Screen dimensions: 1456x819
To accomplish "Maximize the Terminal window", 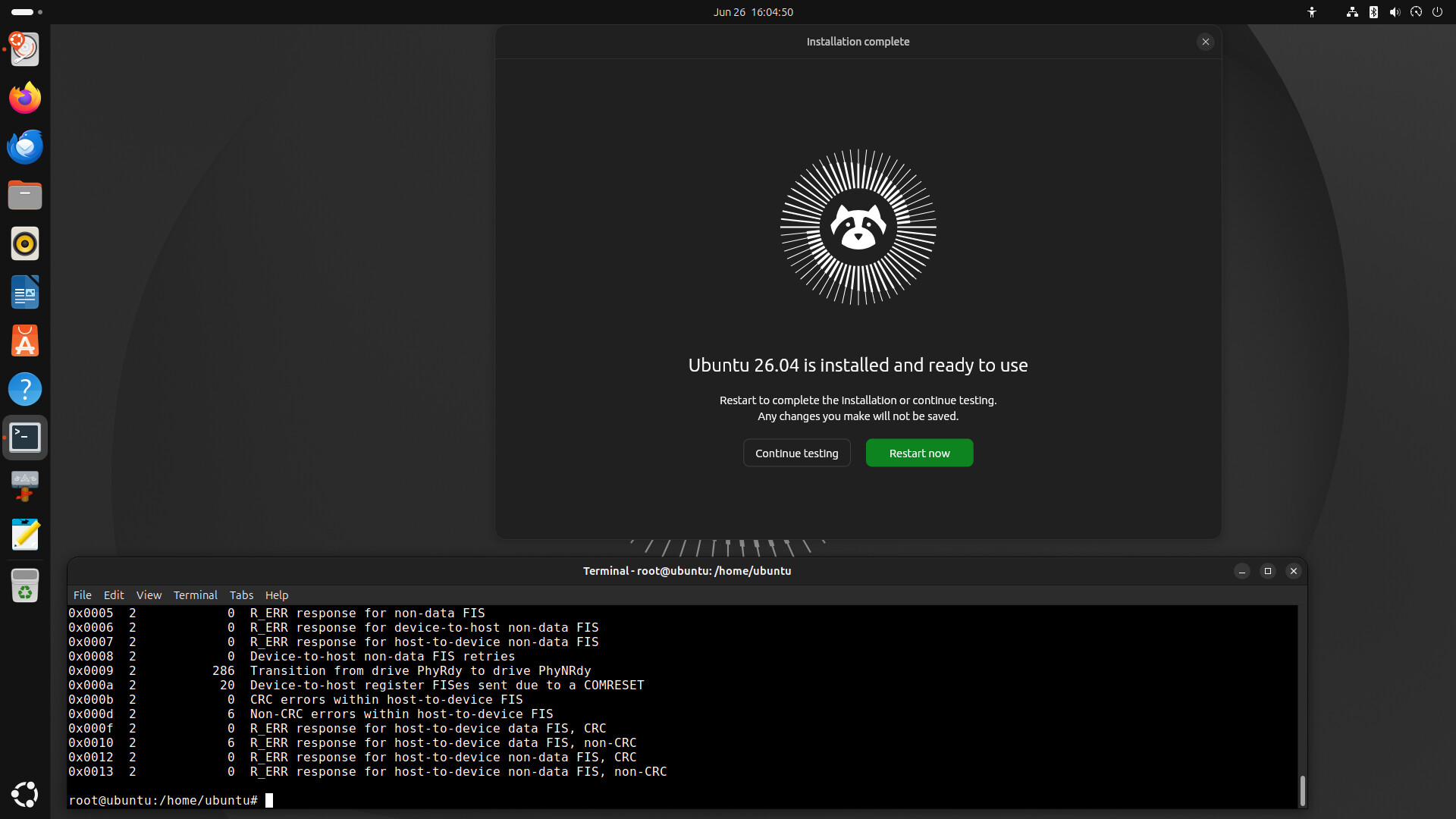I will coord(1268,571).
